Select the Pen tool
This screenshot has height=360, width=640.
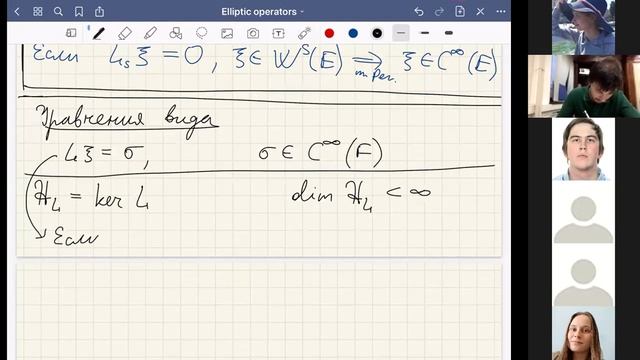[x=98, y=33]
